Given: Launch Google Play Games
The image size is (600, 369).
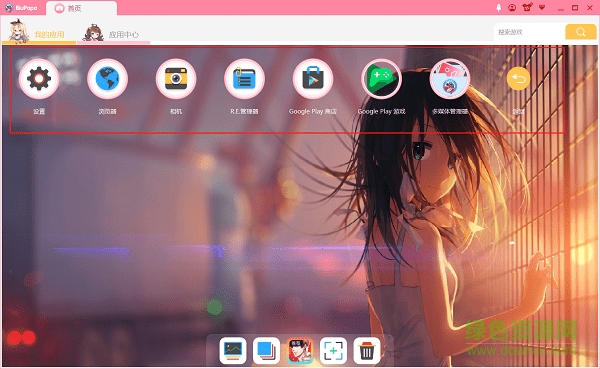Looking at the screenshot, I should coord(381,79).
